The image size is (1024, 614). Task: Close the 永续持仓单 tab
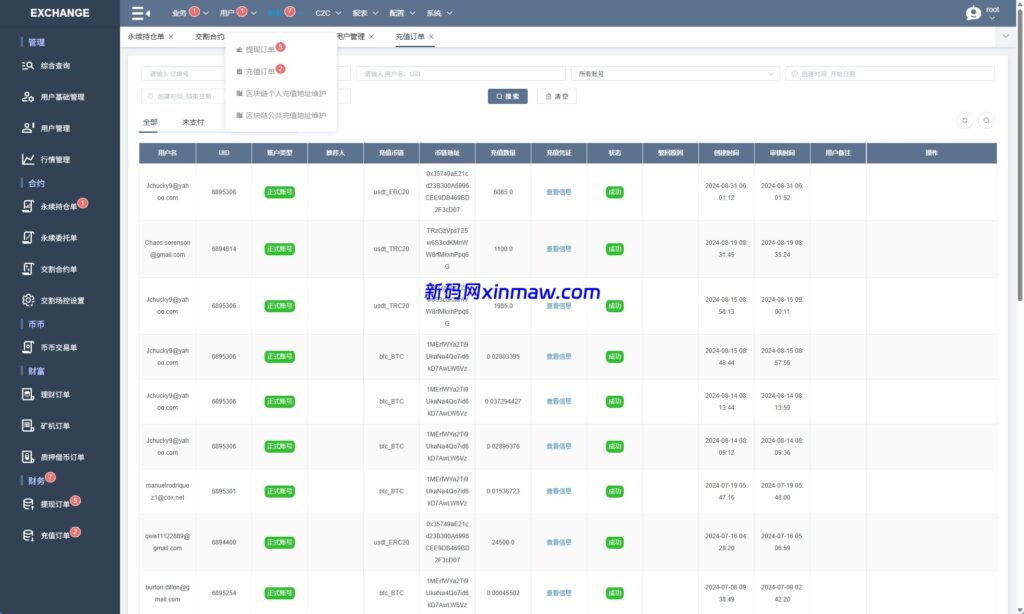point(171,36)
